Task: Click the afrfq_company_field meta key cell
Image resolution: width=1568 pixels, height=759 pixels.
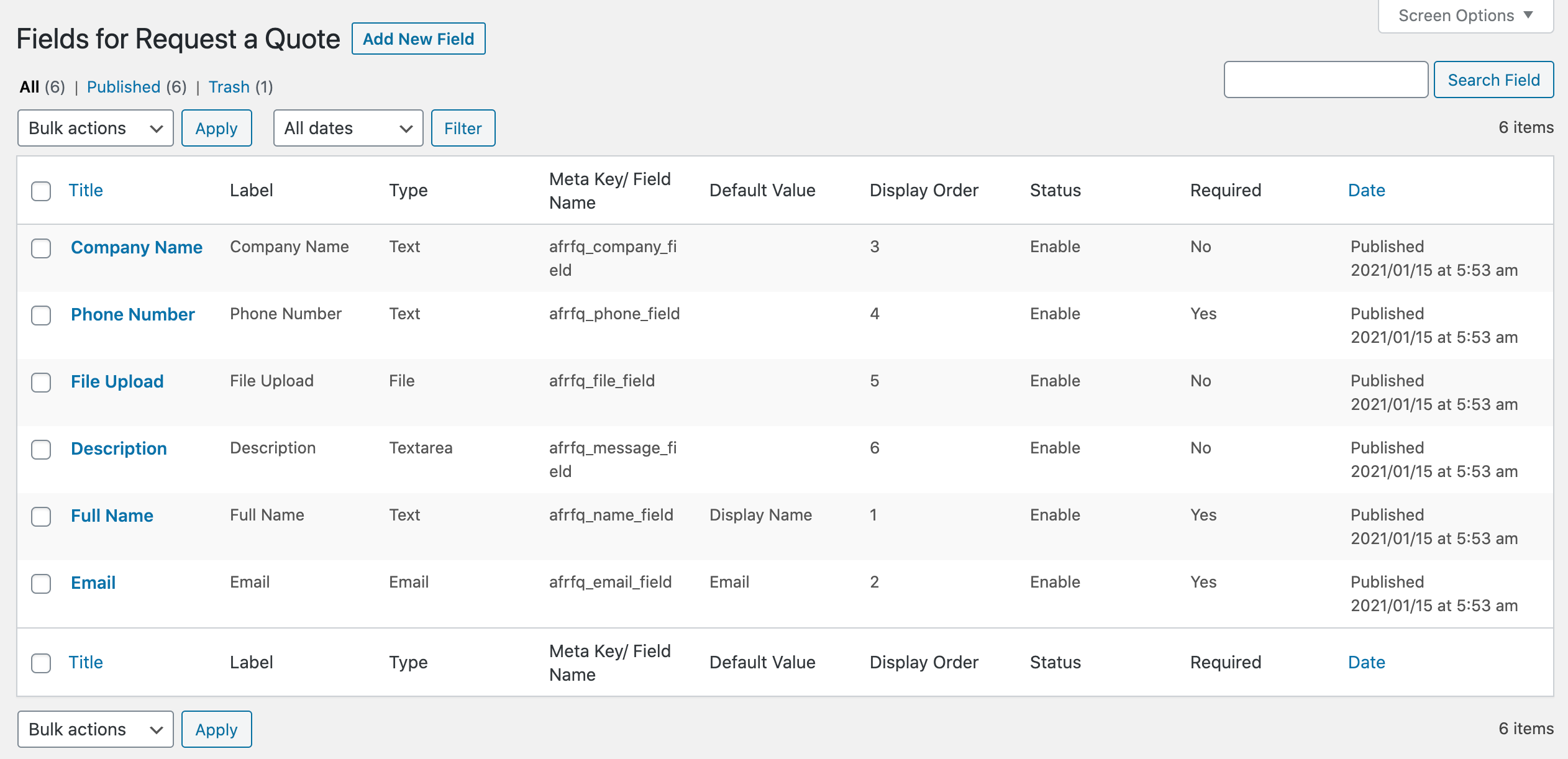Action: (x=613, y=258)
